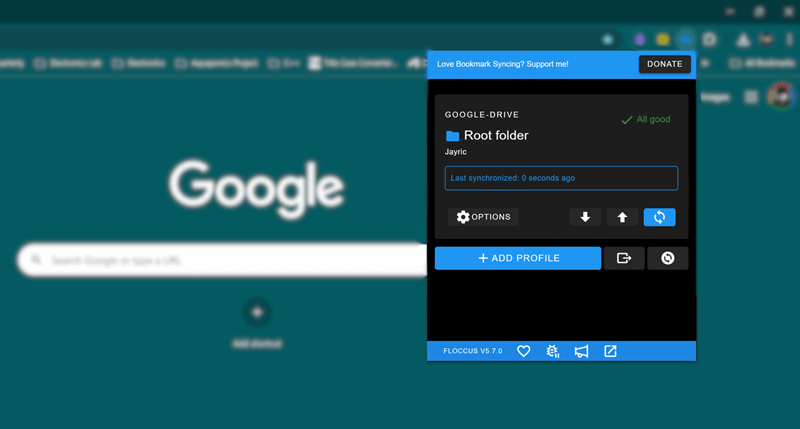Viewport: 800px width, 429px height.
Task: Click the Add shortcut plus button
Action: click(256, 312)
